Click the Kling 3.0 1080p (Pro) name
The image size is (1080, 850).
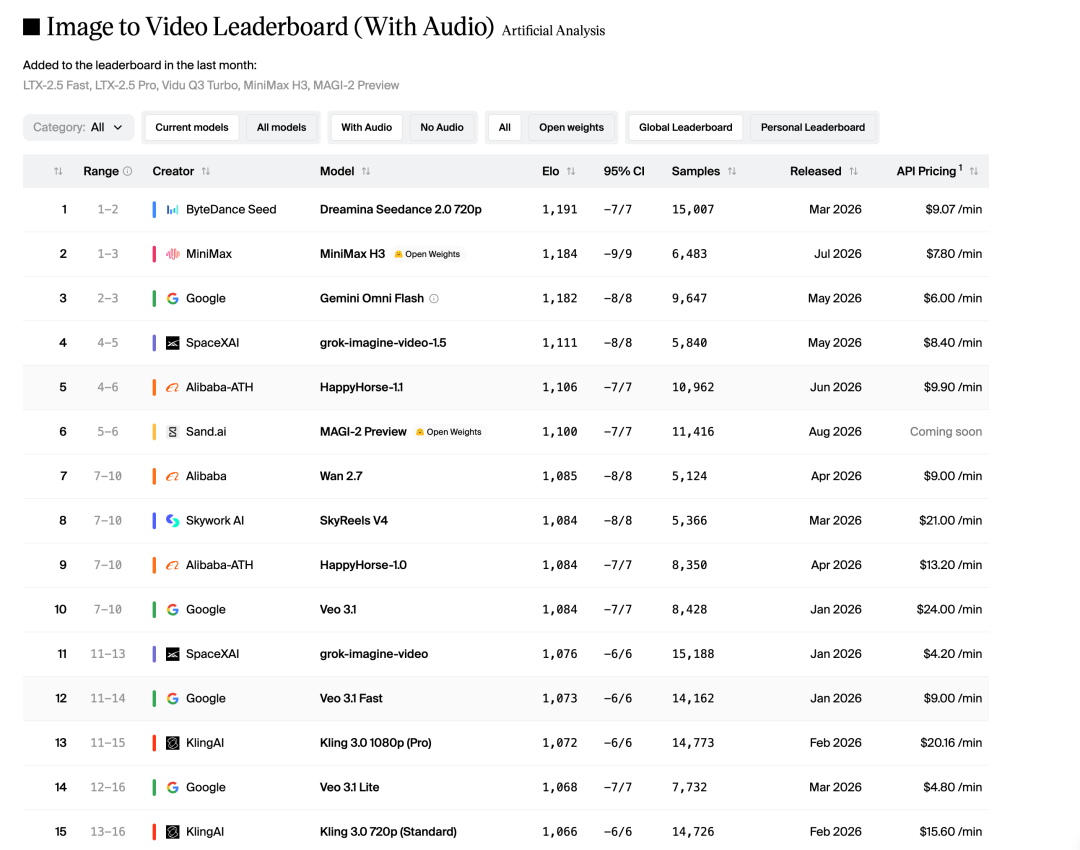(375, 743)
